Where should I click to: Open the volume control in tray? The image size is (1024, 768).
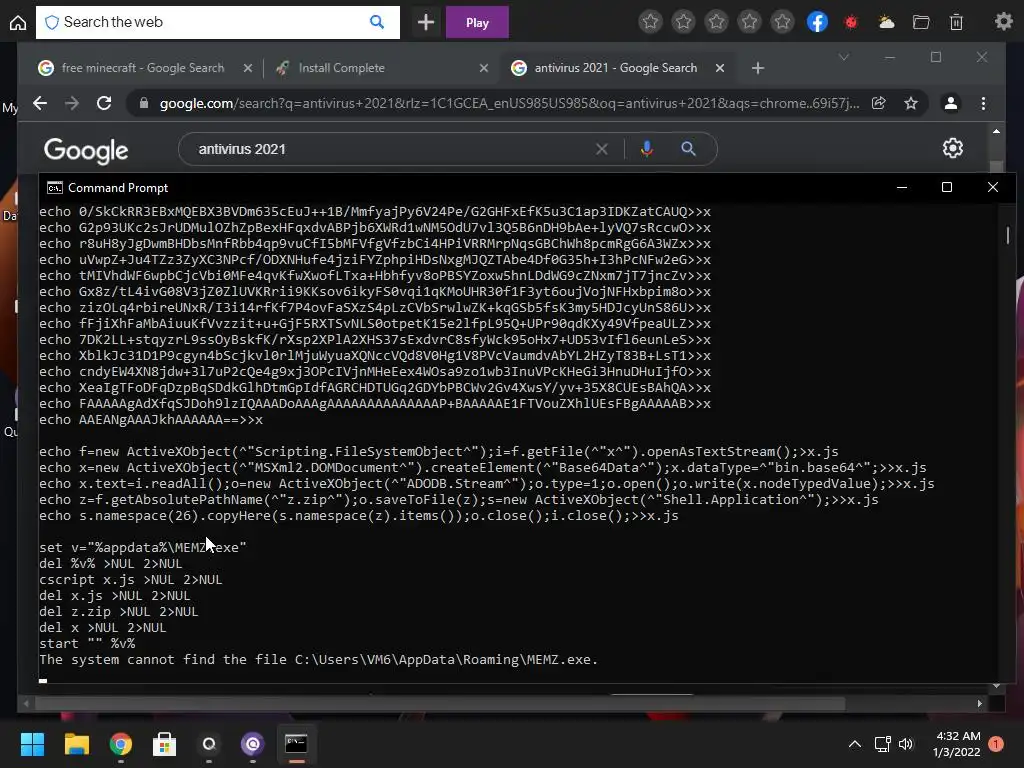coord(906,744)
